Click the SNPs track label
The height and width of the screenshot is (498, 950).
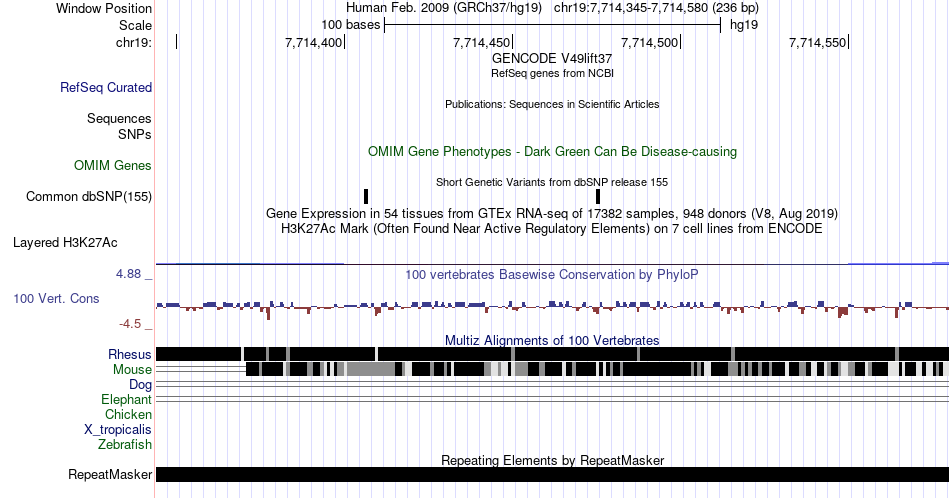(135, 134)
